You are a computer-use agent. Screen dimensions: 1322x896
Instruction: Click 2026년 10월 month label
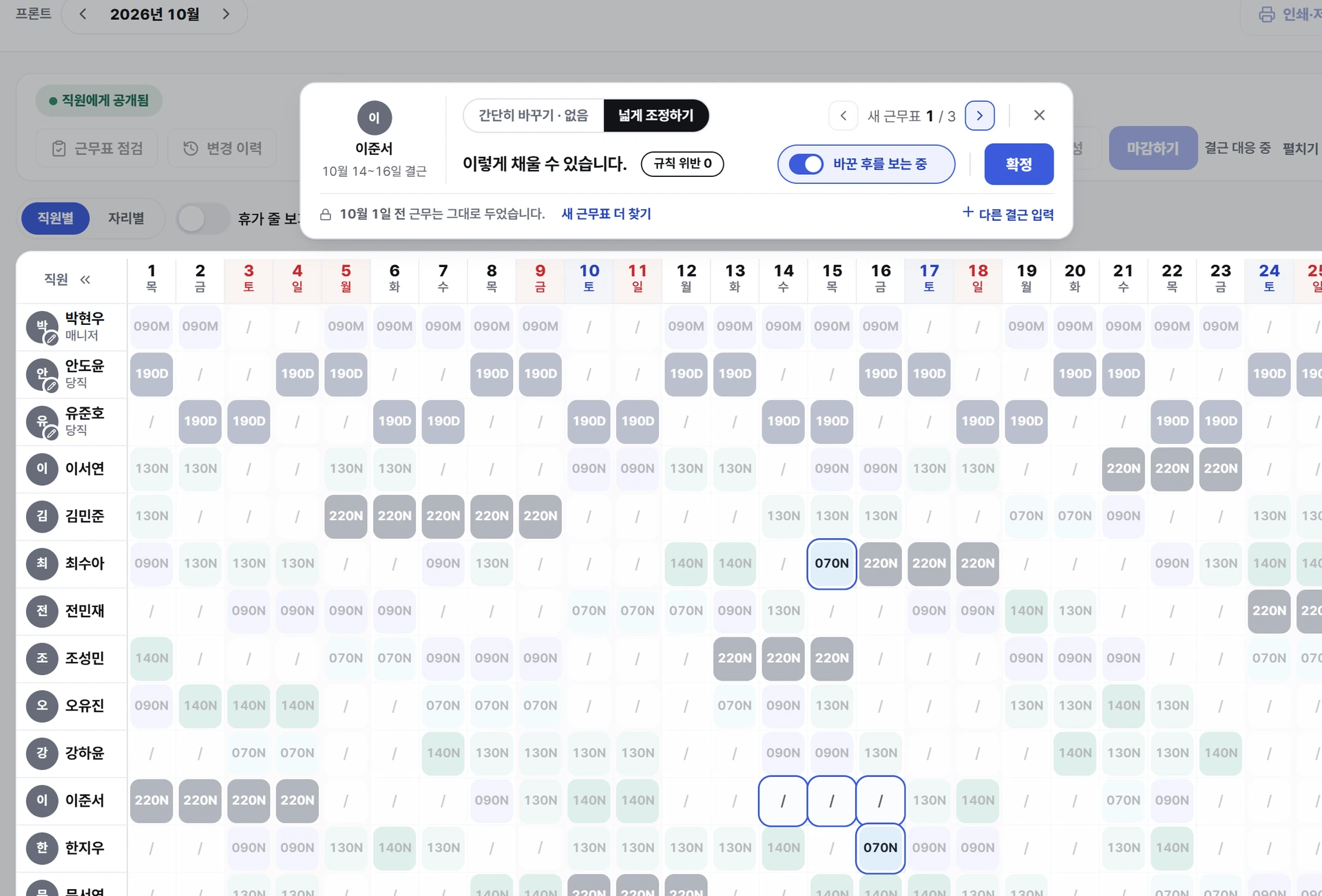[x=155, y=14]
